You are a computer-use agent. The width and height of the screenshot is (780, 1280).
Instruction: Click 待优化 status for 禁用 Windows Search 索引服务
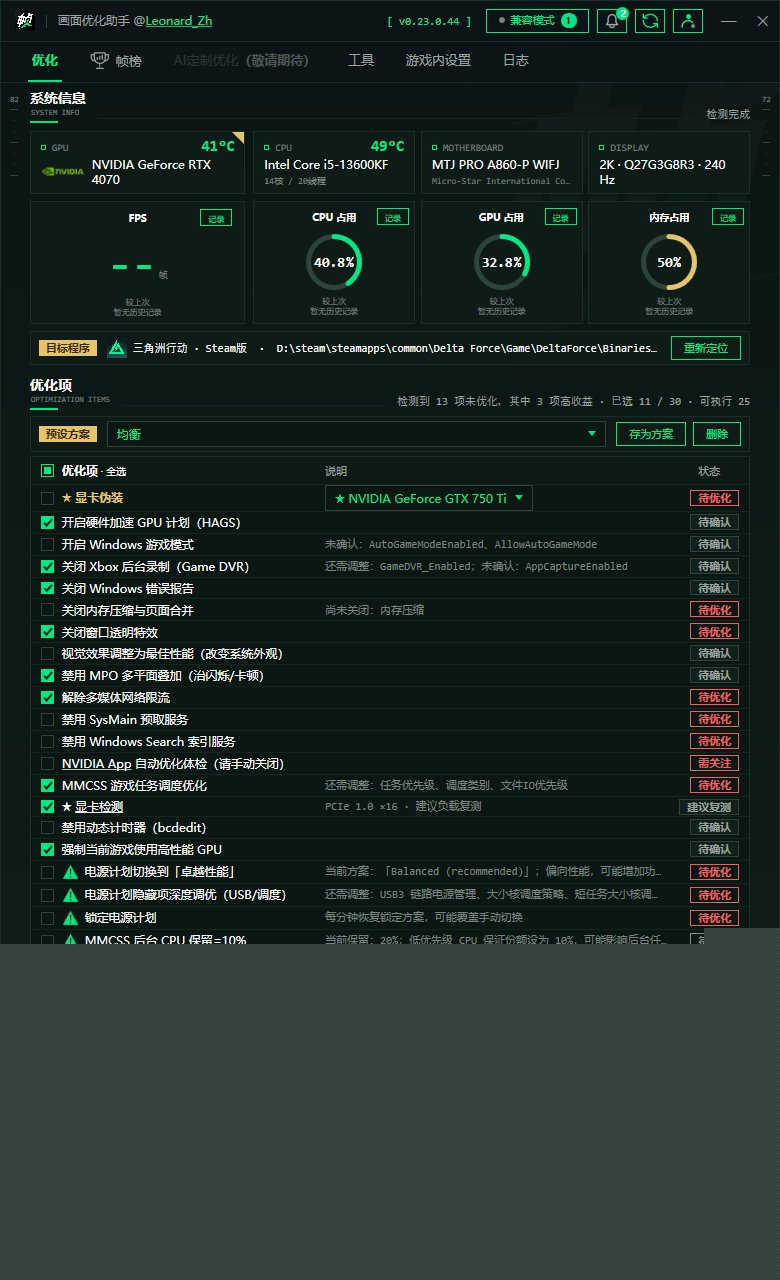pos(715,741)
